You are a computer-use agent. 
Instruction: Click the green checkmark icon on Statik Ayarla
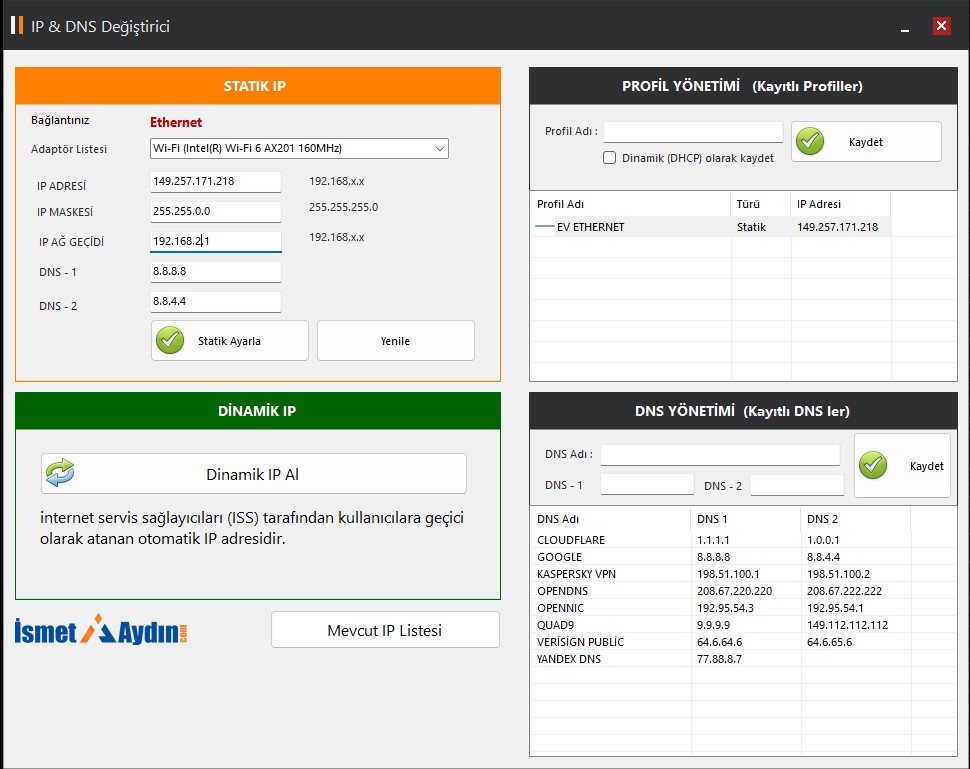[170, 341]
